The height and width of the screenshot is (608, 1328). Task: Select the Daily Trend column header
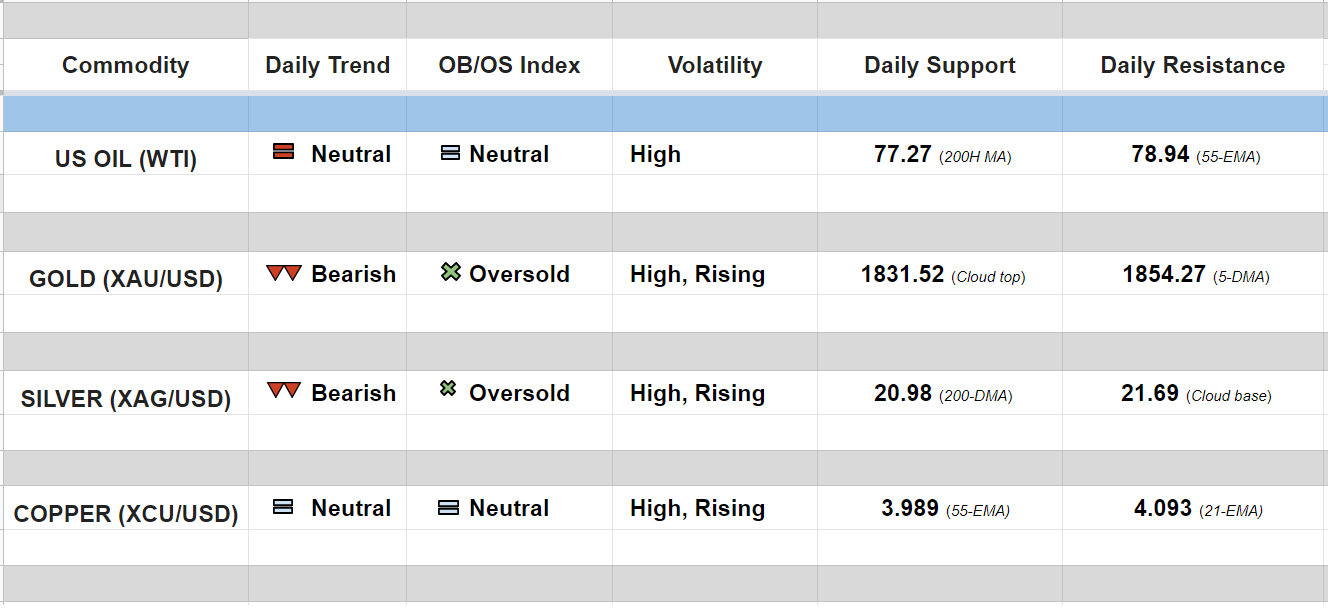pos(327,66)
